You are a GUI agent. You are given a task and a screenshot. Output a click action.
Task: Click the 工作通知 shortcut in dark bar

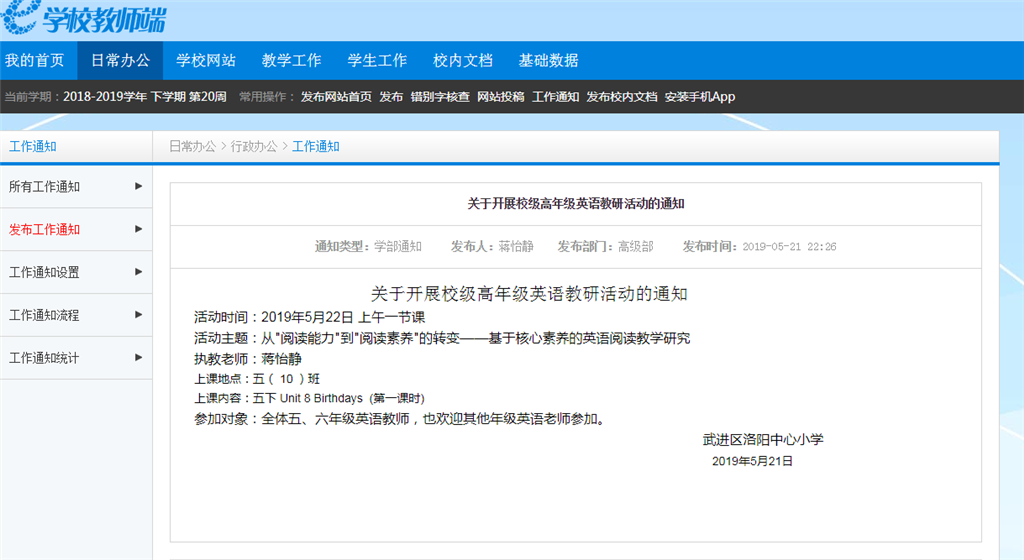pos(555,97)
